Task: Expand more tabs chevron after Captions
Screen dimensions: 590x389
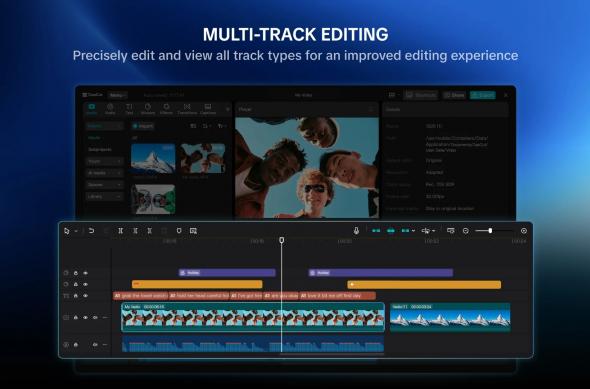Action: [227, 109]
